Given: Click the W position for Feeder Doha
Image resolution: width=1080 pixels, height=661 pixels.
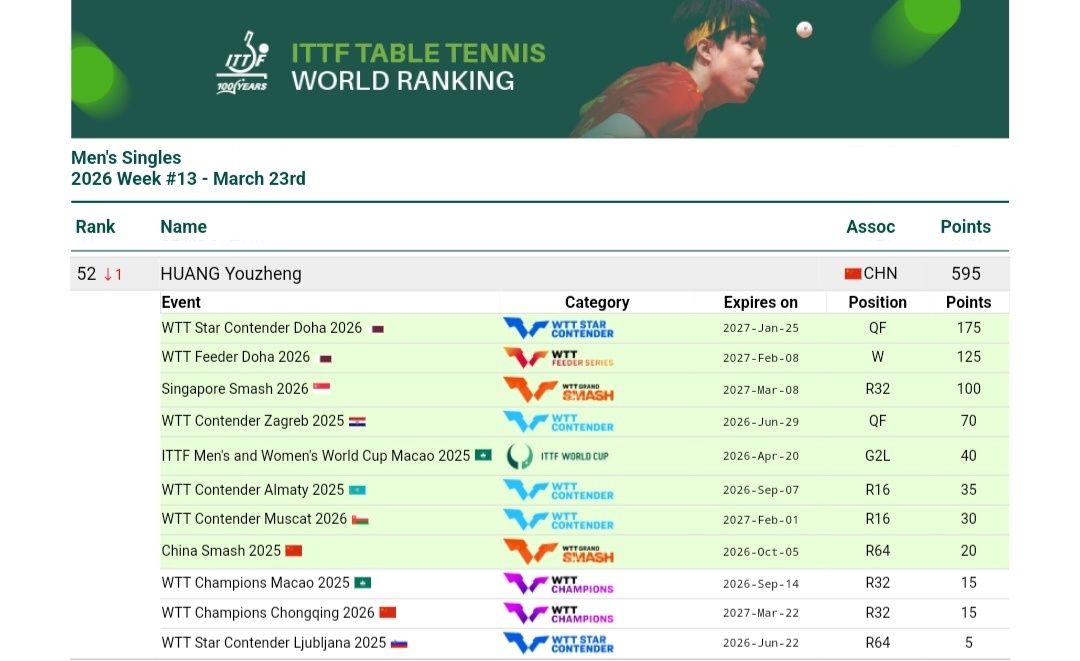Looking at the screenshot, I should point(878,357).
